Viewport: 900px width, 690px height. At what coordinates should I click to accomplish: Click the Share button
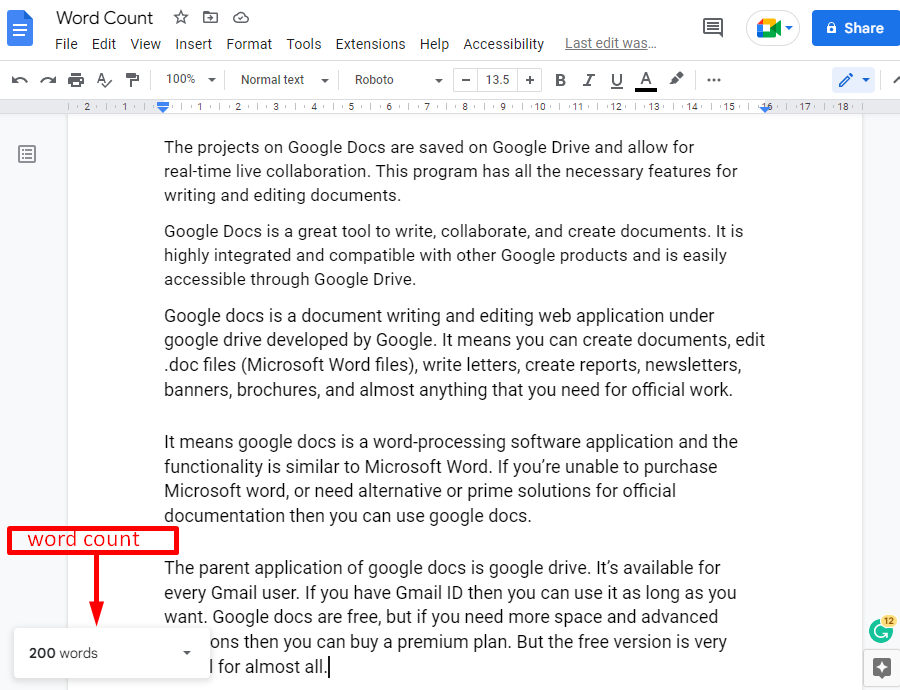(x=855, y=28)
